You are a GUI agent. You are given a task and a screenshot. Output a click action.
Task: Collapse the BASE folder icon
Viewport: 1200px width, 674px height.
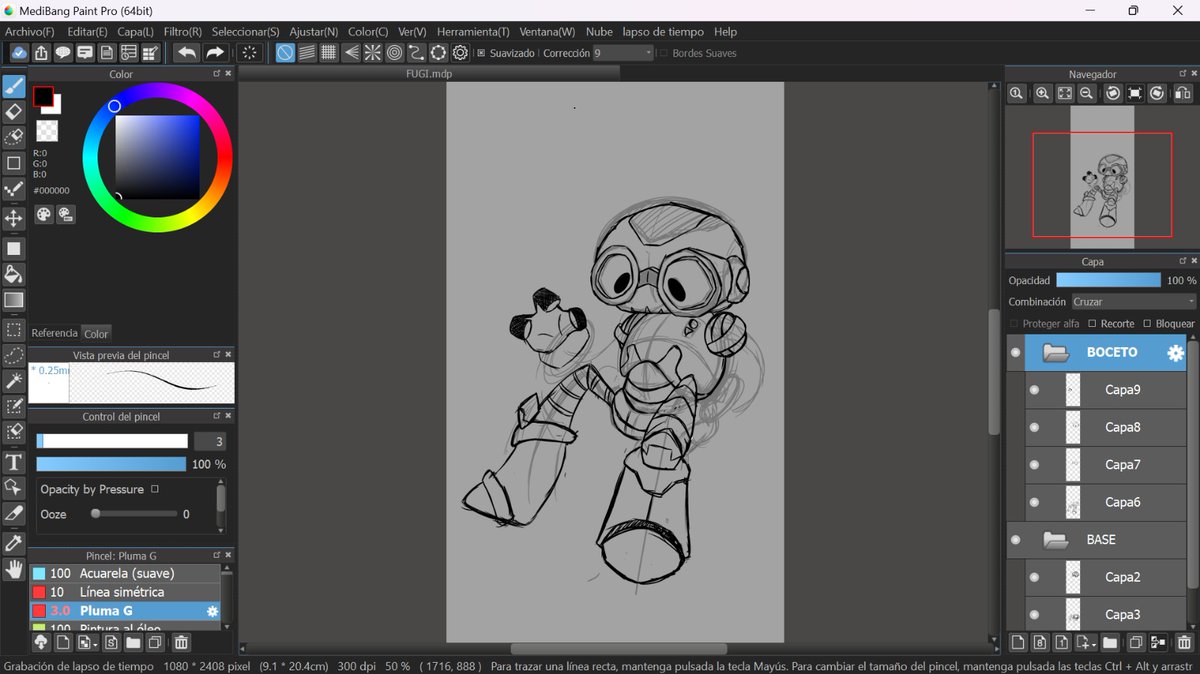click(1056, 540)
